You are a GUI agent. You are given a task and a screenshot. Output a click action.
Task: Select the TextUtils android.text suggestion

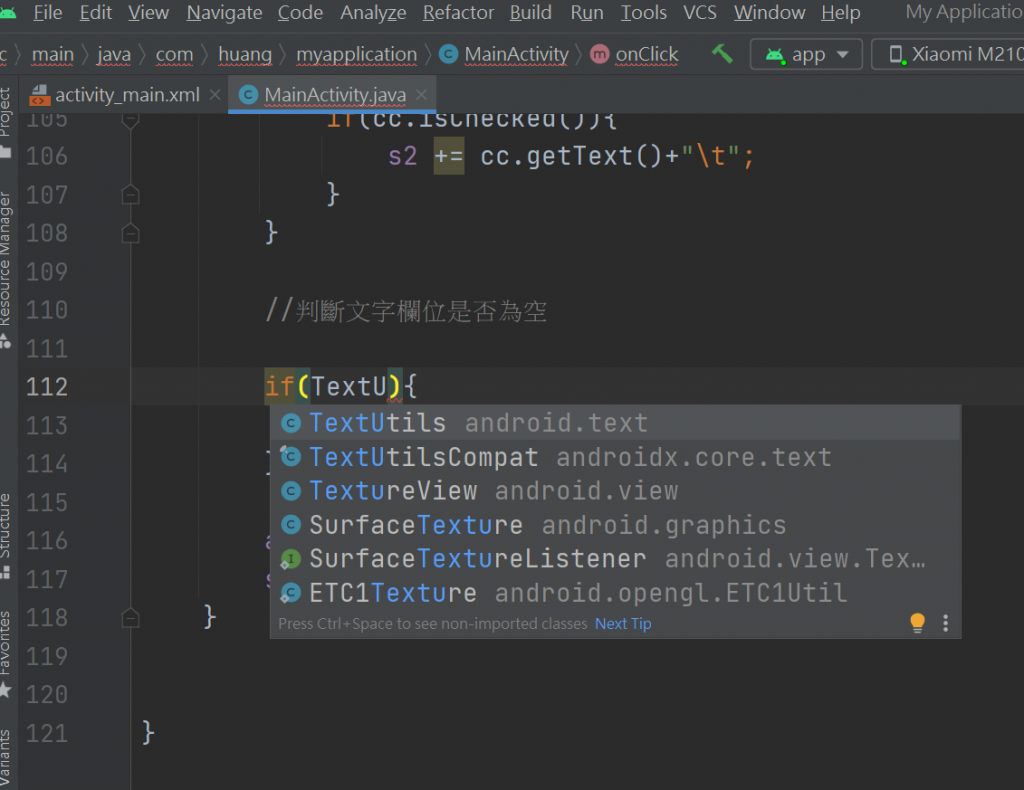tap(615, 423)
